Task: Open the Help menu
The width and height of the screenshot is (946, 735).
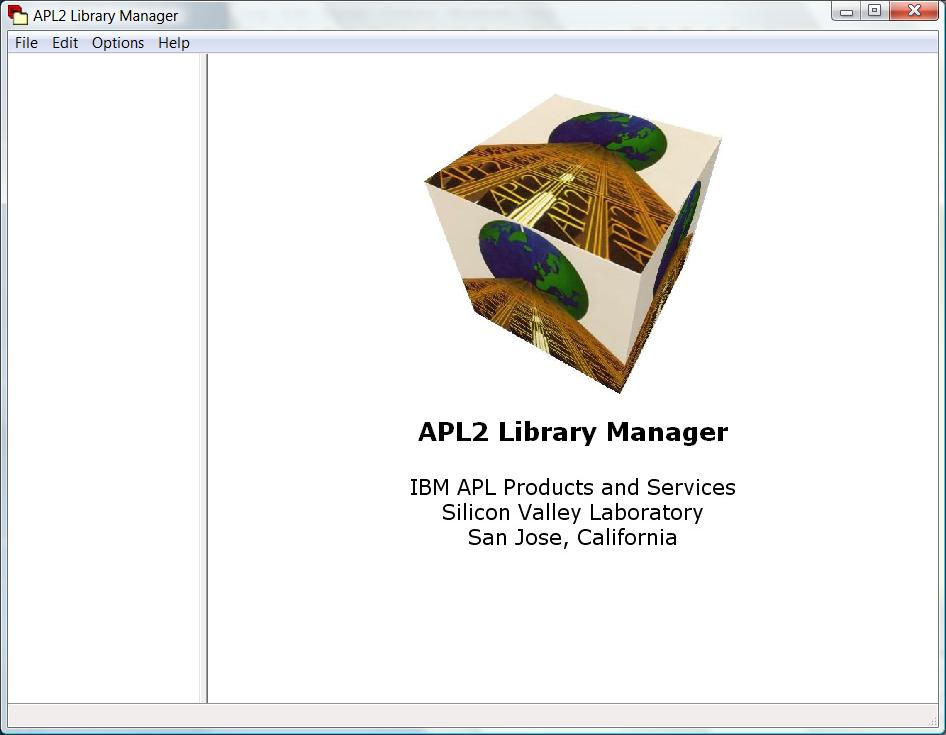Action: [x=174, y=43]
